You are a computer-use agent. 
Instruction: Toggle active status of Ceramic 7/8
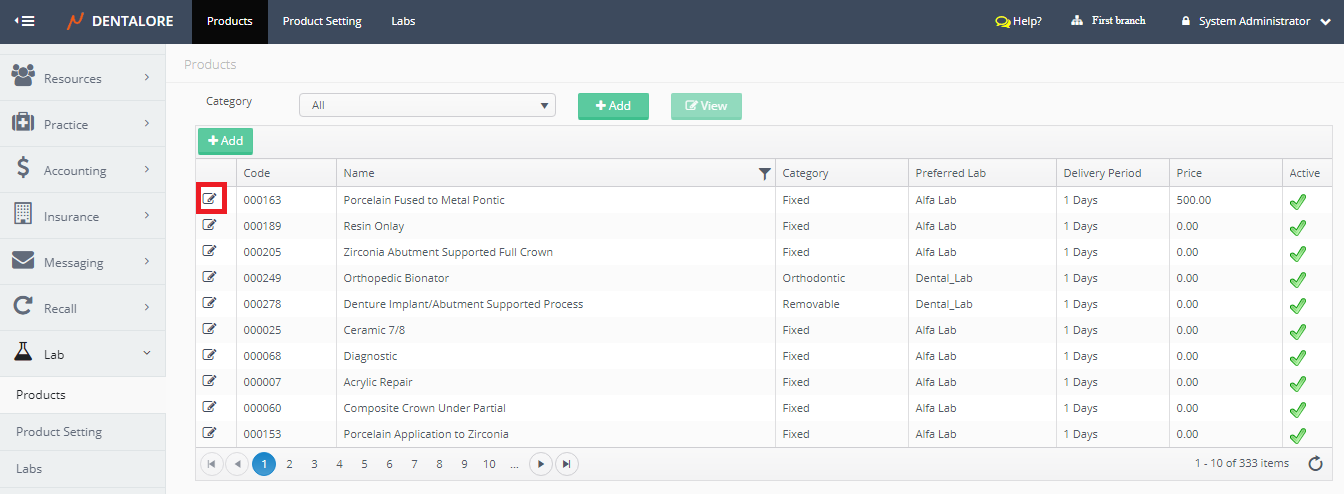coord(1298,331)
